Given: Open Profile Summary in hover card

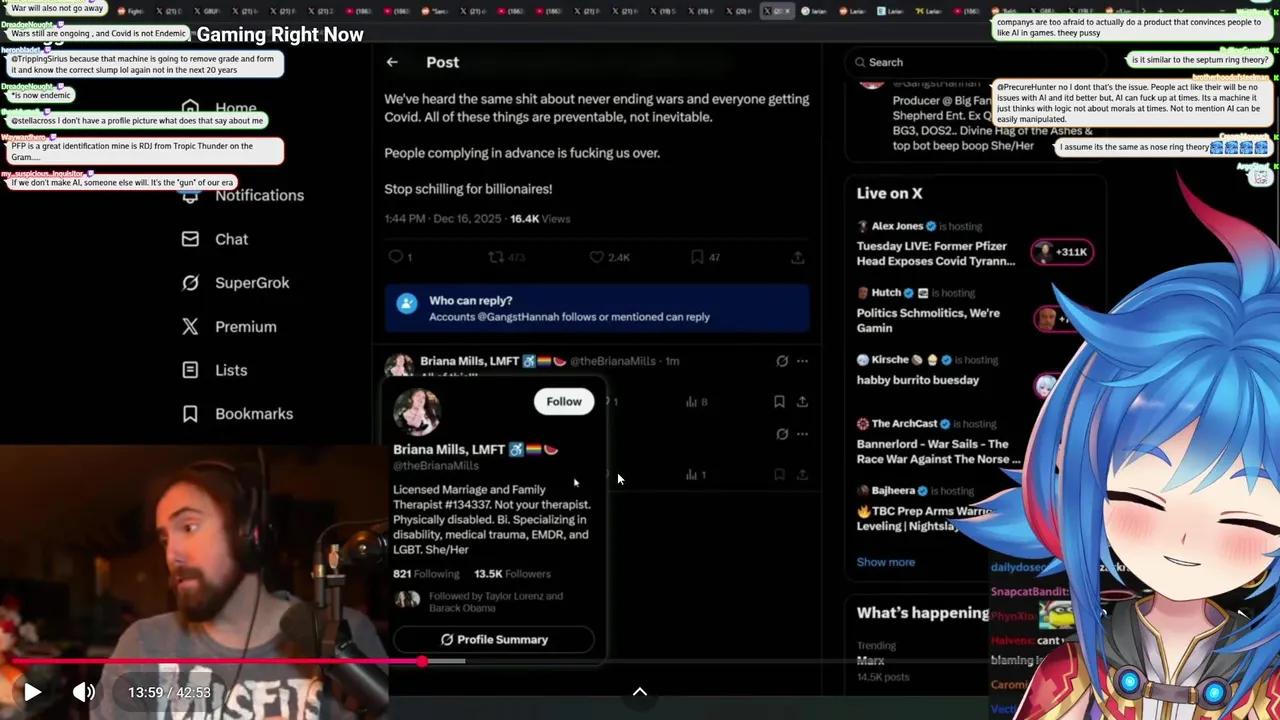Looking at the screenshot, I should [x=494, y=639].
